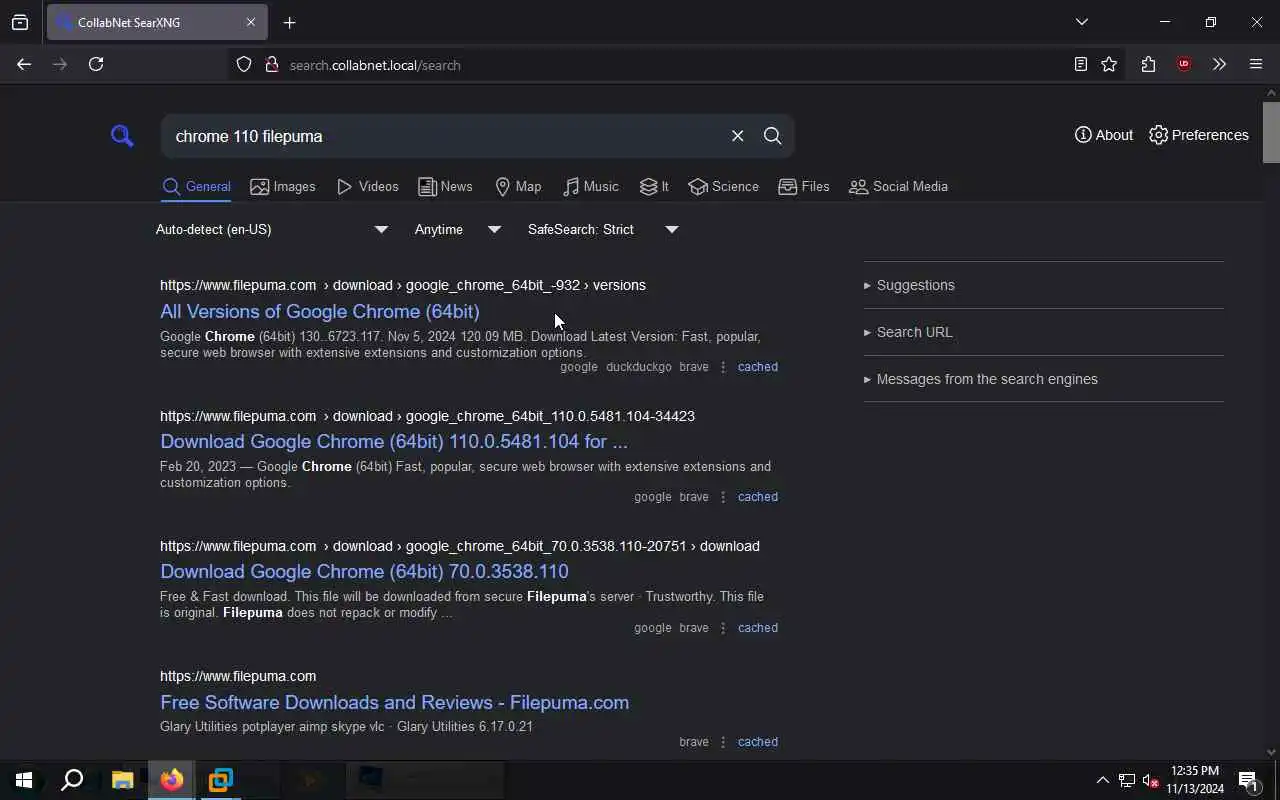This screenshot has width=1280, height=800.
Task: Open All Versions of Google Chrome result
Action: [x=320, y=311]
